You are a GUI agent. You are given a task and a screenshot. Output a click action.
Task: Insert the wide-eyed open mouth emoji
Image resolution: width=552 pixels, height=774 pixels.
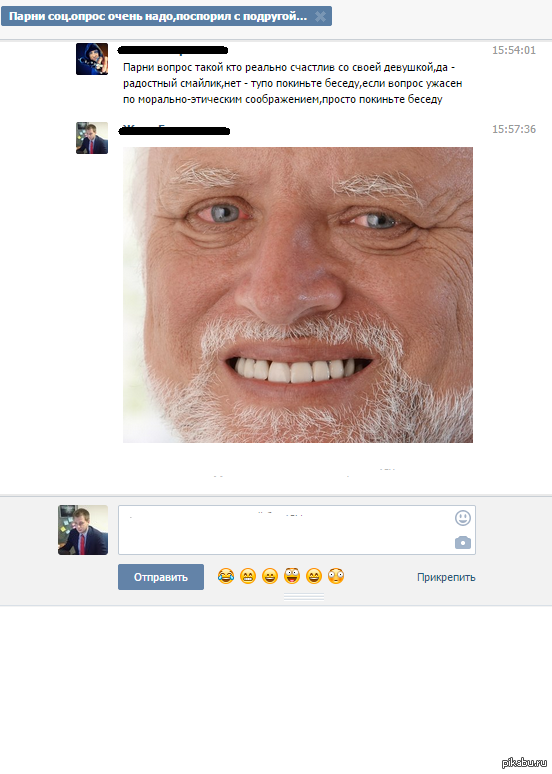(x=292, y=576)
